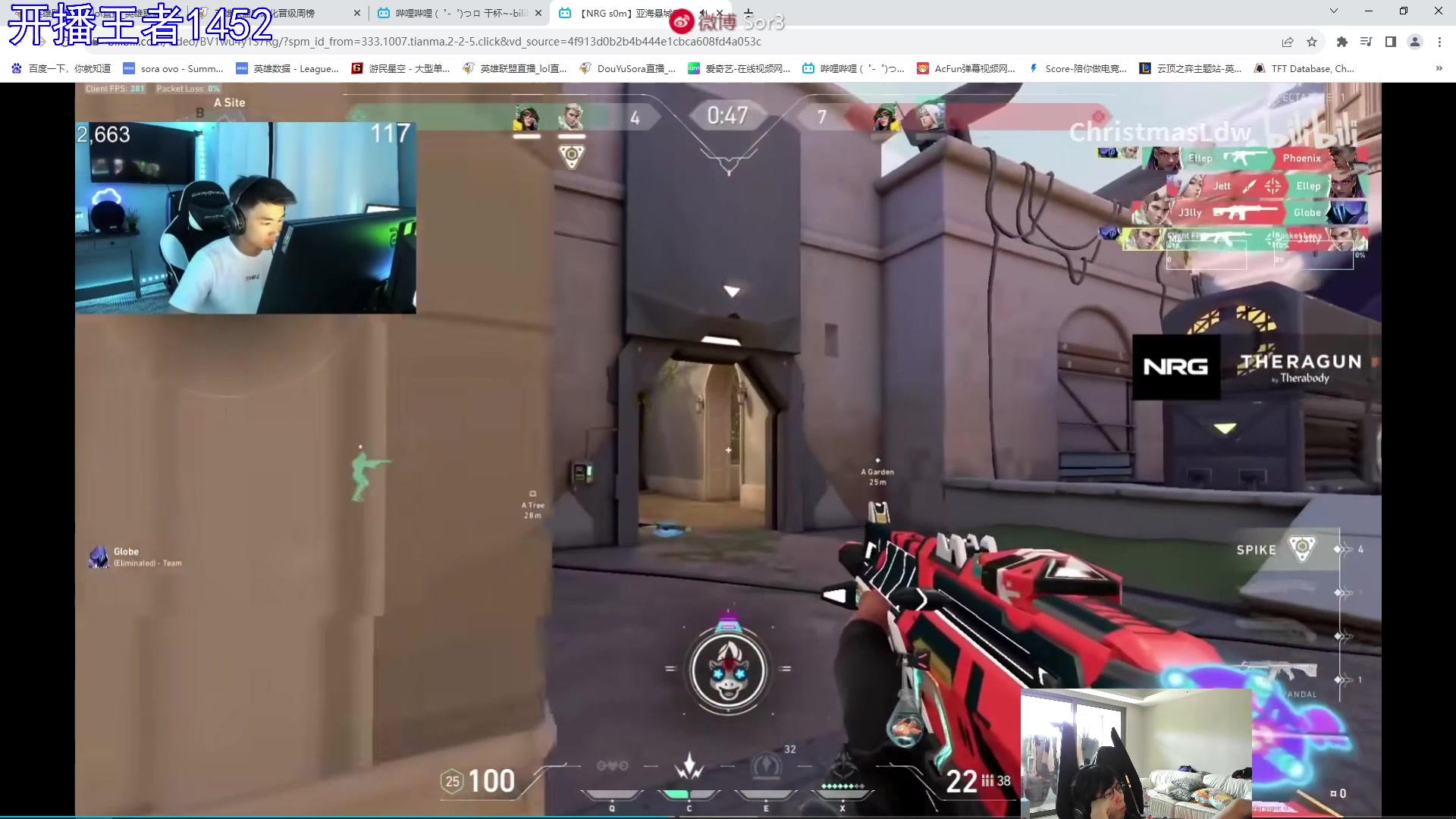1456x819 pixels.
Task: Open the Score-陪你做电竞 bookmark
Action: click(x=1078, y=68)
